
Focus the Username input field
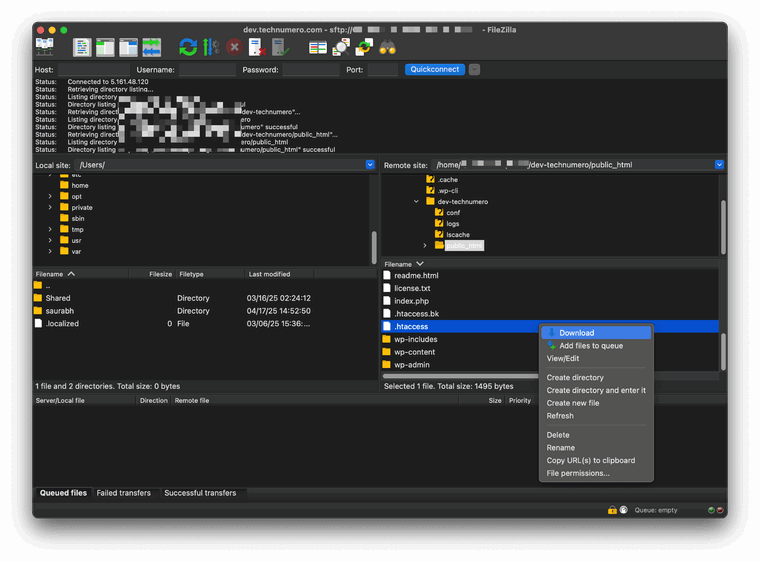pyautogui.click(x=207, y=70)
